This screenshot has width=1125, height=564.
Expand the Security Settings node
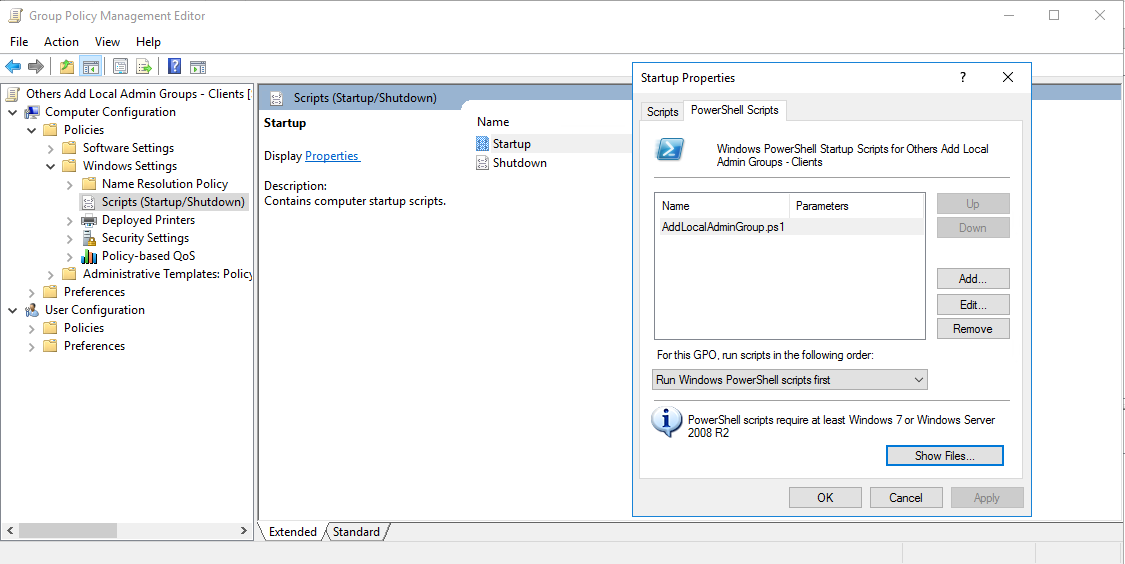coord(70,238)
